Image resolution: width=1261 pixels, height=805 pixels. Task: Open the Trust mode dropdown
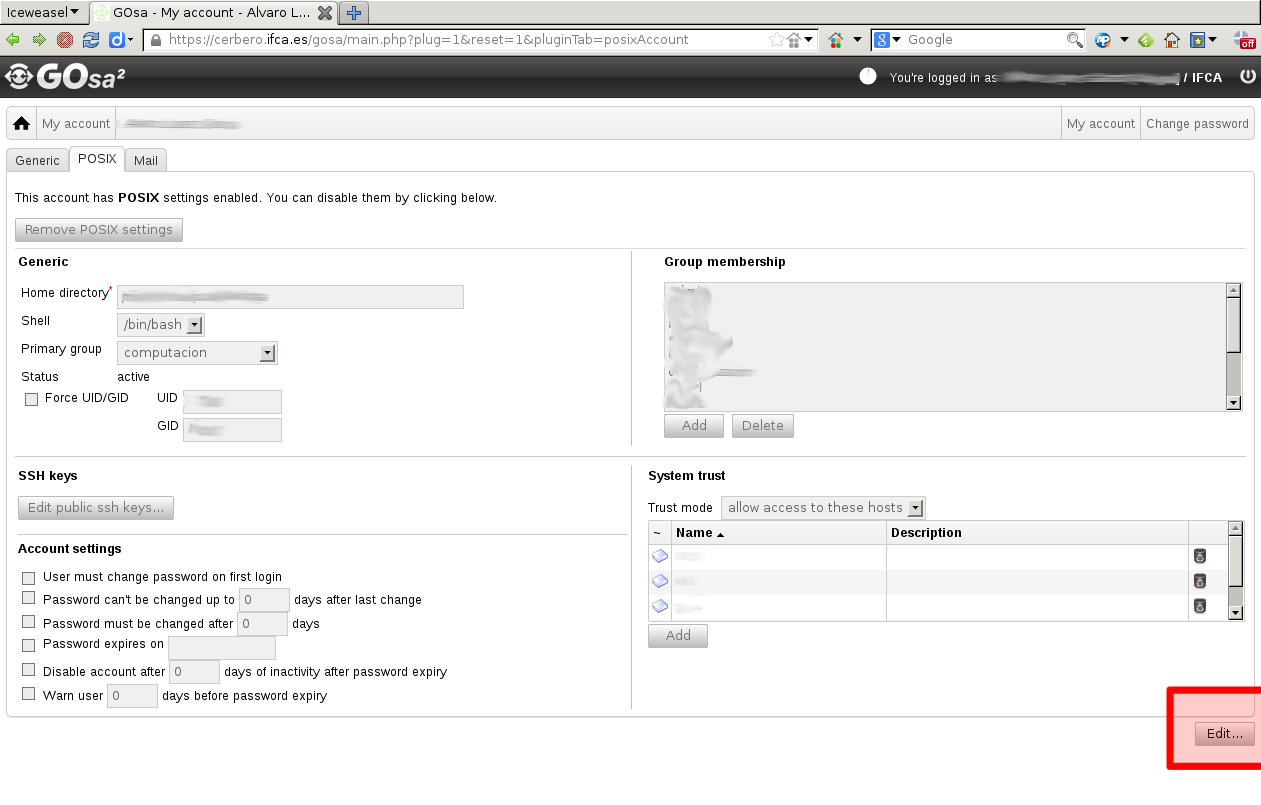[823, 508]
